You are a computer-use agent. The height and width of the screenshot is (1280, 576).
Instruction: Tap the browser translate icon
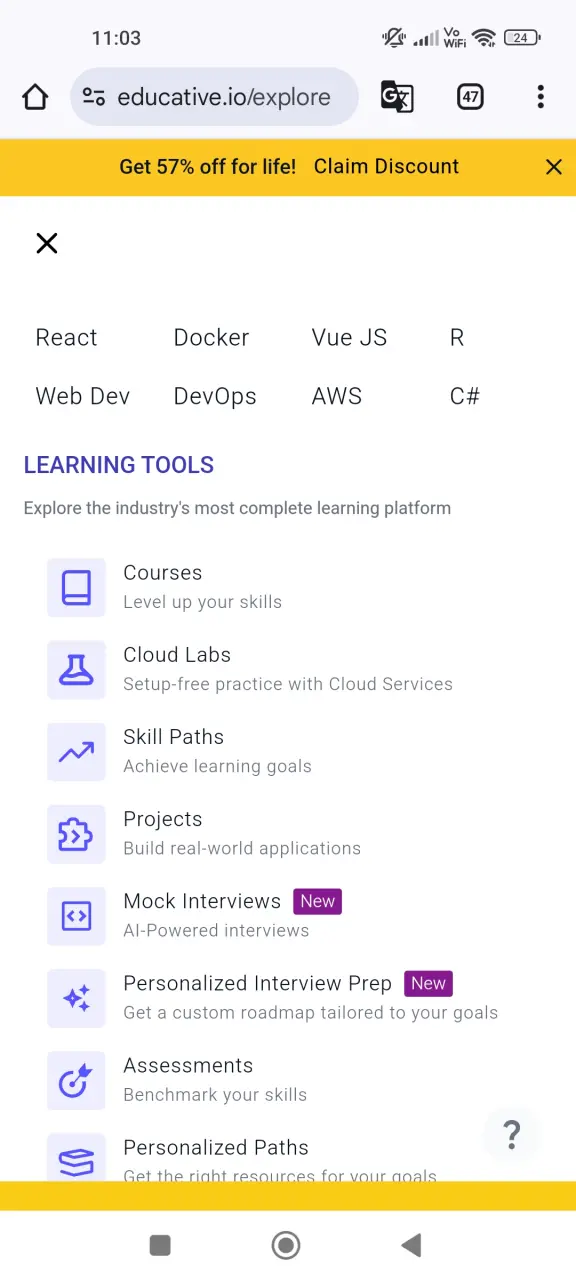(x=397, y=97)
